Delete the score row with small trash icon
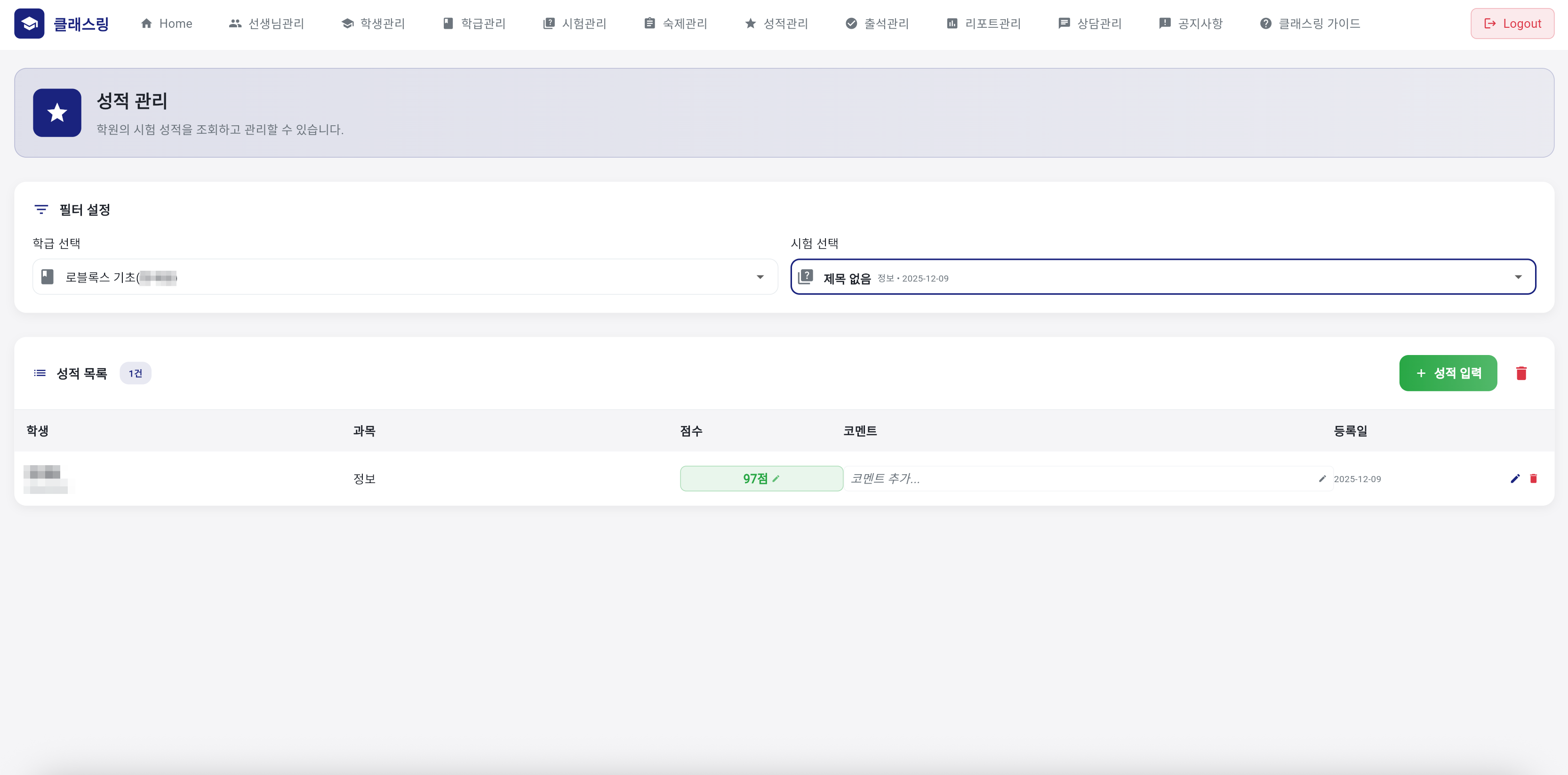This screenshot has width=1568, height=775. click(x=1533, y=478)
